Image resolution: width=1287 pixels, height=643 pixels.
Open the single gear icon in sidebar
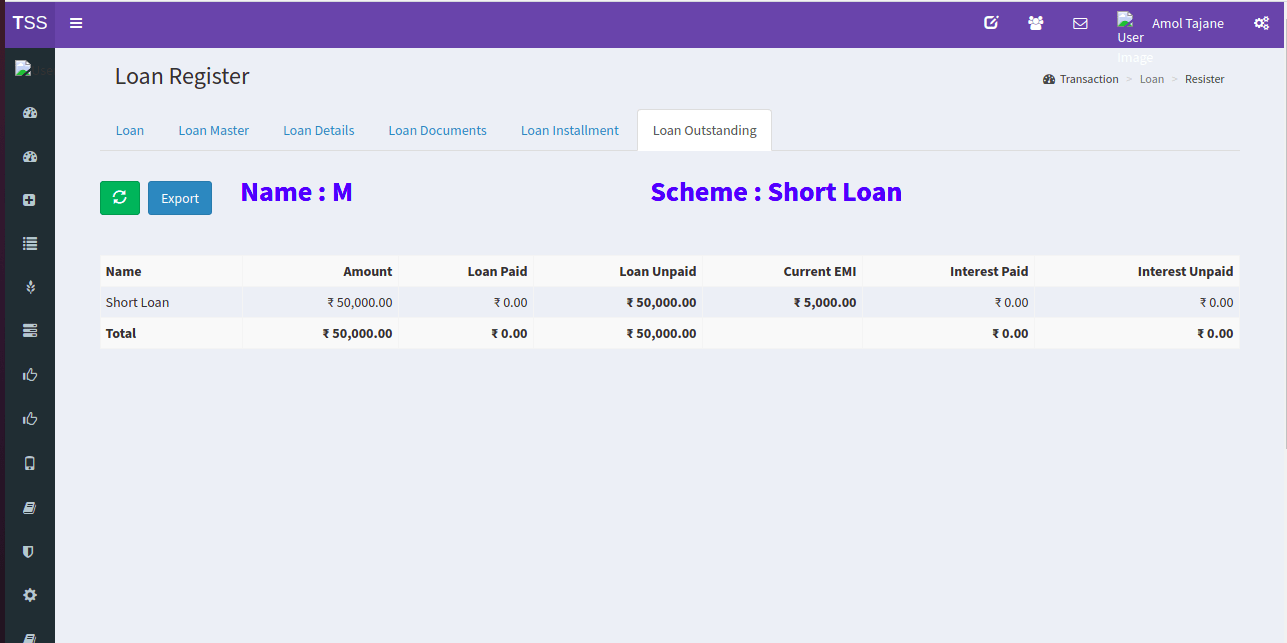tap(30, 595)
